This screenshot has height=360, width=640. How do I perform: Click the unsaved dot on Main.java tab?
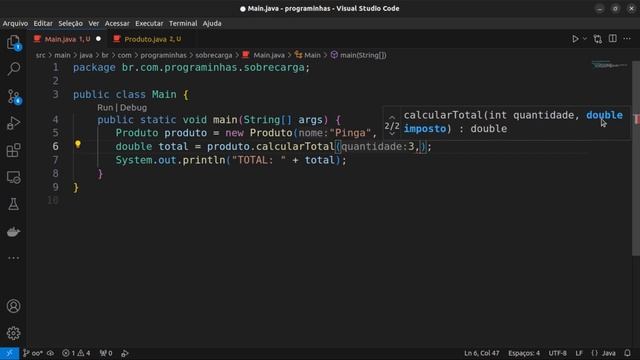coord(98,39)
